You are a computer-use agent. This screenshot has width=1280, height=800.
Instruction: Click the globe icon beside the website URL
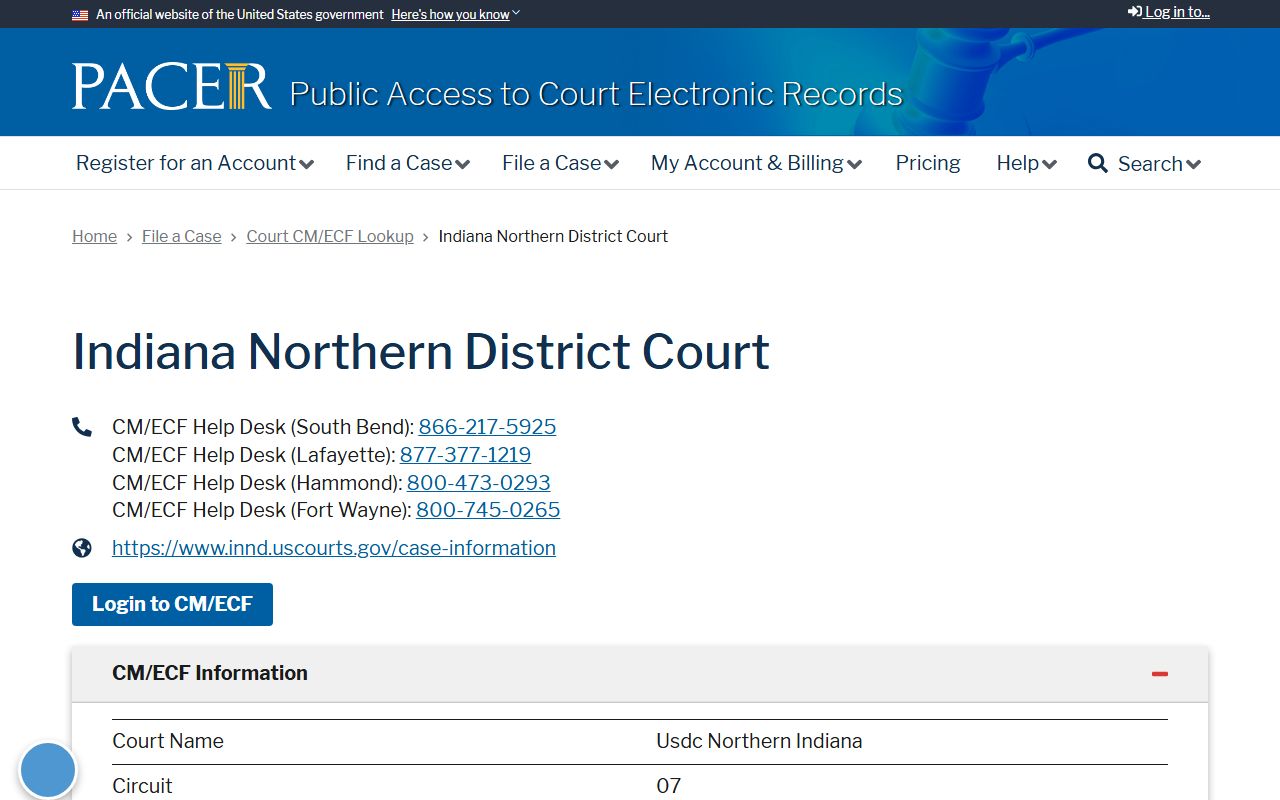point(82,548)
